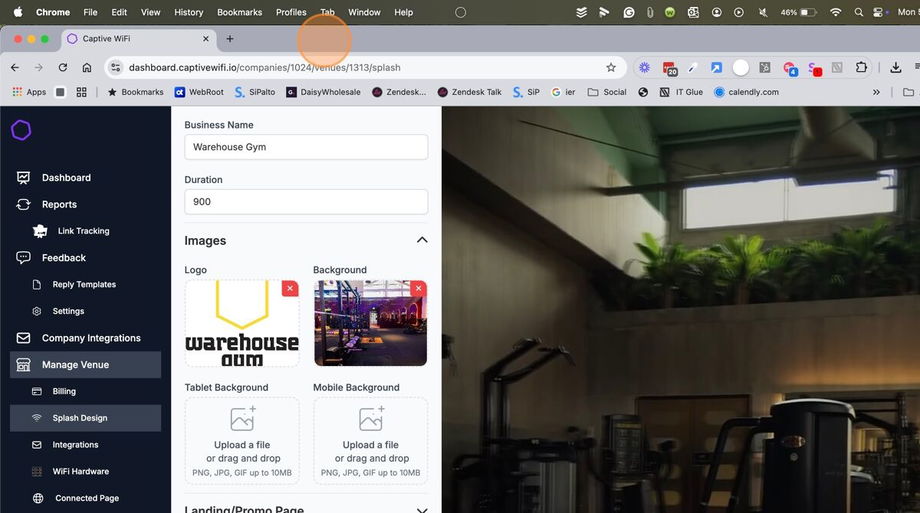Viewport: 920px width, 513px height.
Task: Reload the current page
Action: coord(63,68)
